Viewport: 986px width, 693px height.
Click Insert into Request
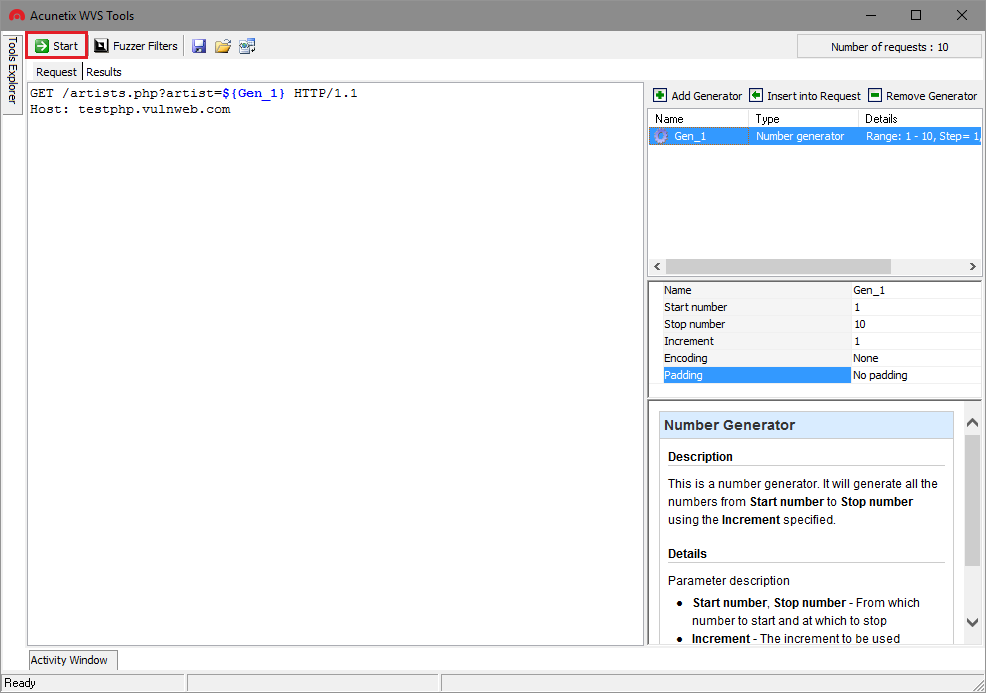click(805, 96)
